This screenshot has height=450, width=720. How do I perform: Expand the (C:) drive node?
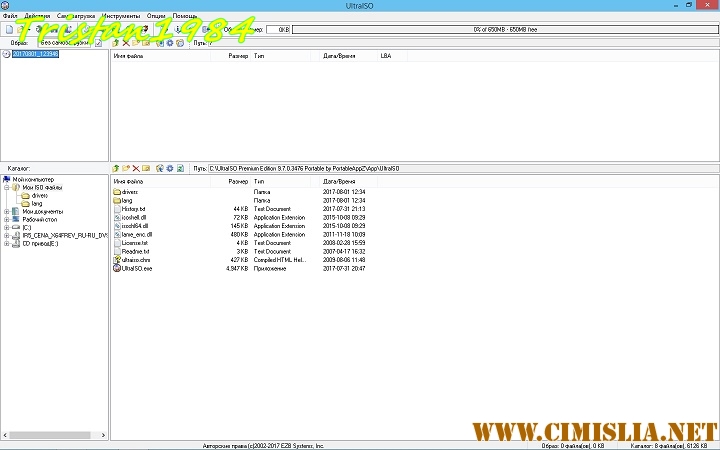(x=7, y=228)
